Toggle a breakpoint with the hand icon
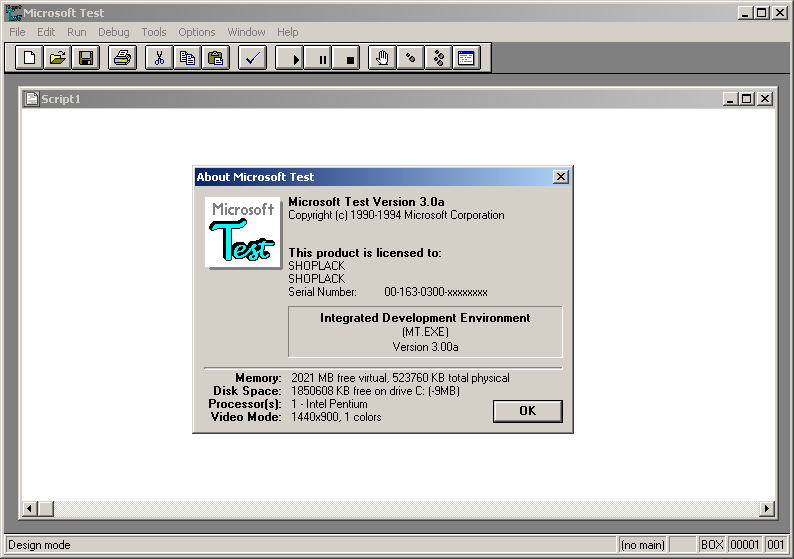The image size is (794, 559). point(382,58)
